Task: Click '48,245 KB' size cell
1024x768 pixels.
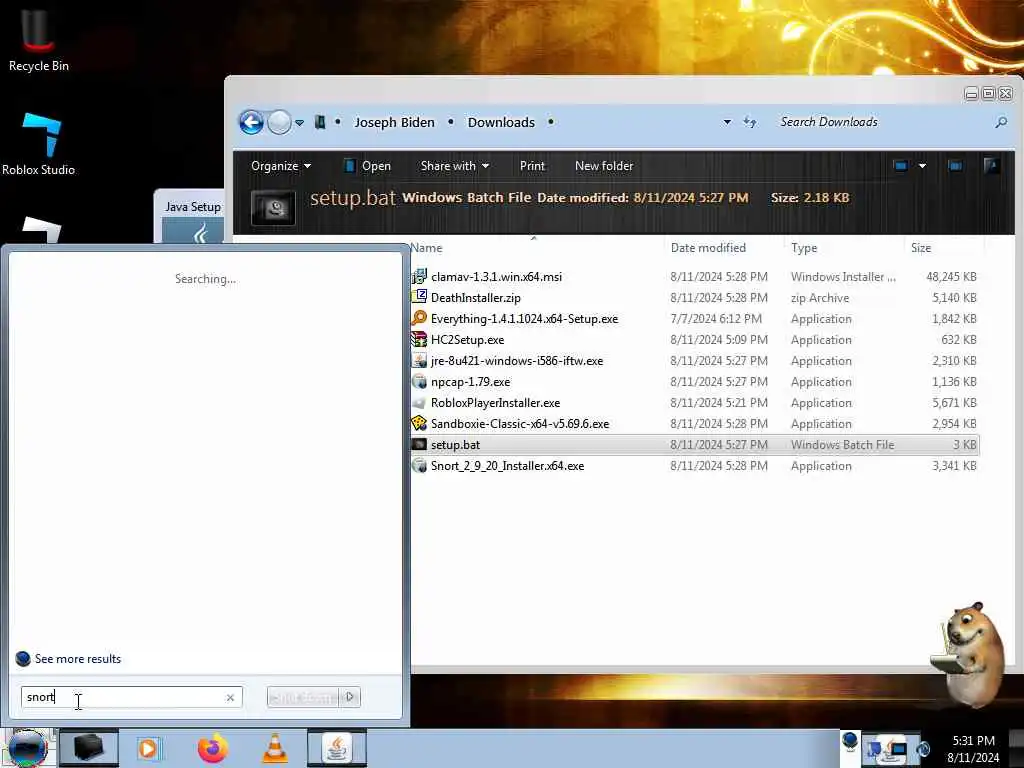Action: click(x=951, y=277)
